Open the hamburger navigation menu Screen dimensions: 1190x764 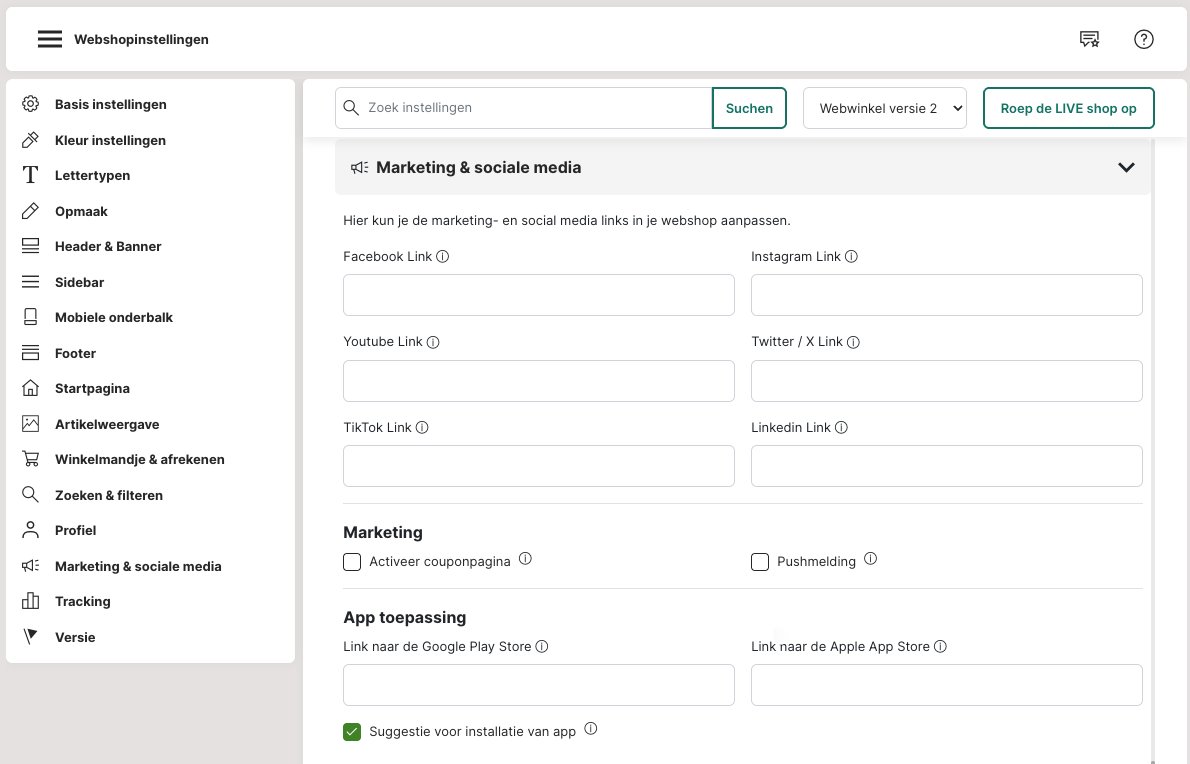[x=50, y=40]
